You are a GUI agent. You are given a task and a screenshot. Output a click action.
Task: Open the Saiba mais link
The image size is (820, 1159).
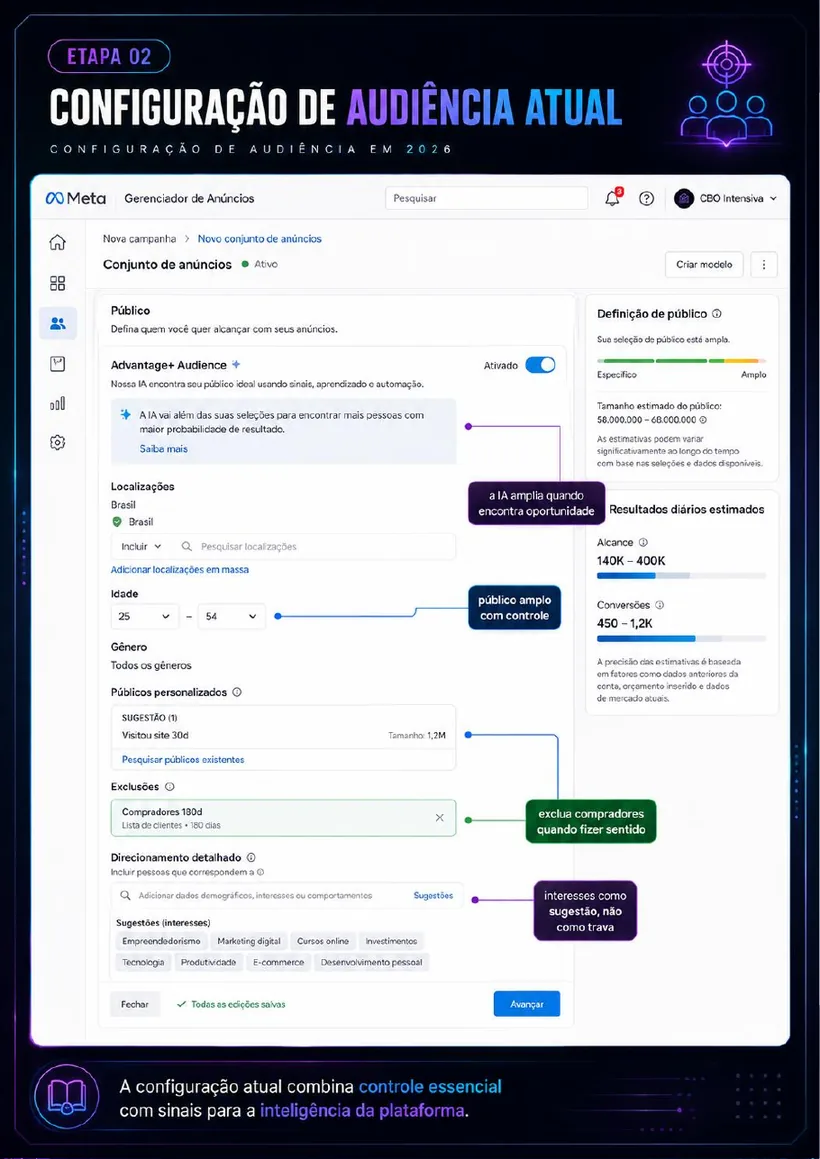163,449
